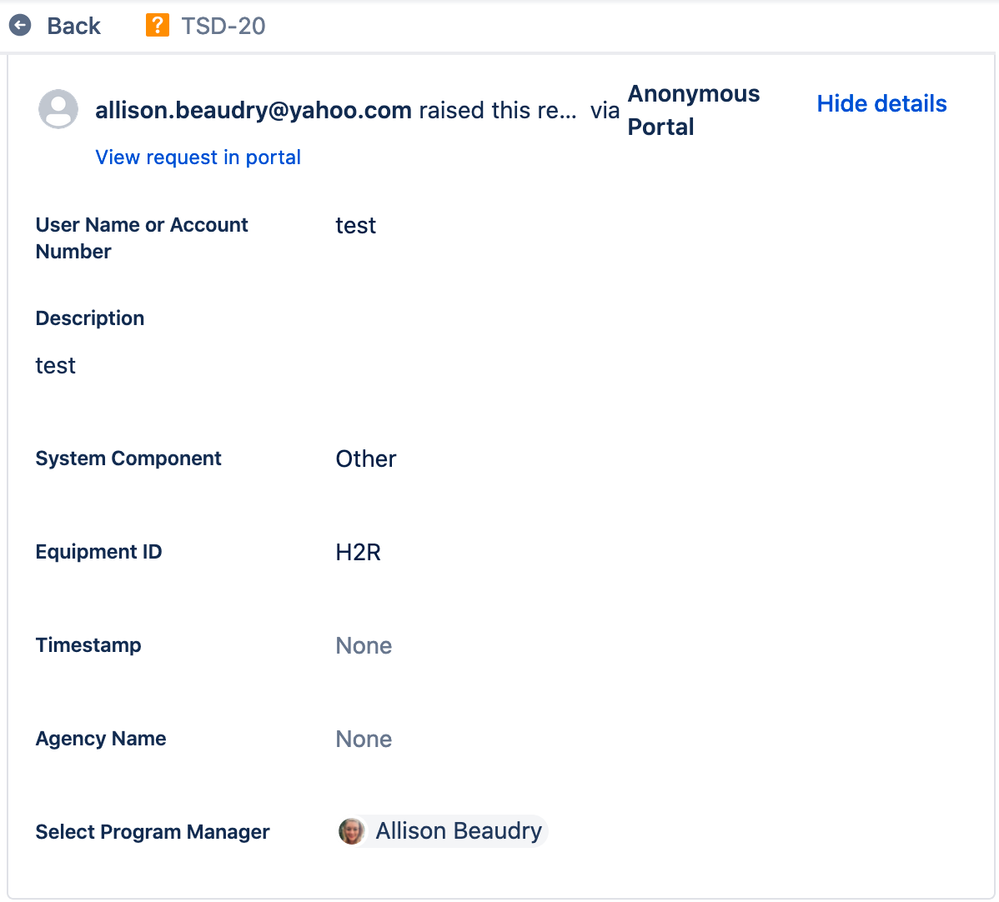Viewport: 999px width, 902px height.
Task: Click the User Name or Account Number label
Action: (x=141, y=238)
